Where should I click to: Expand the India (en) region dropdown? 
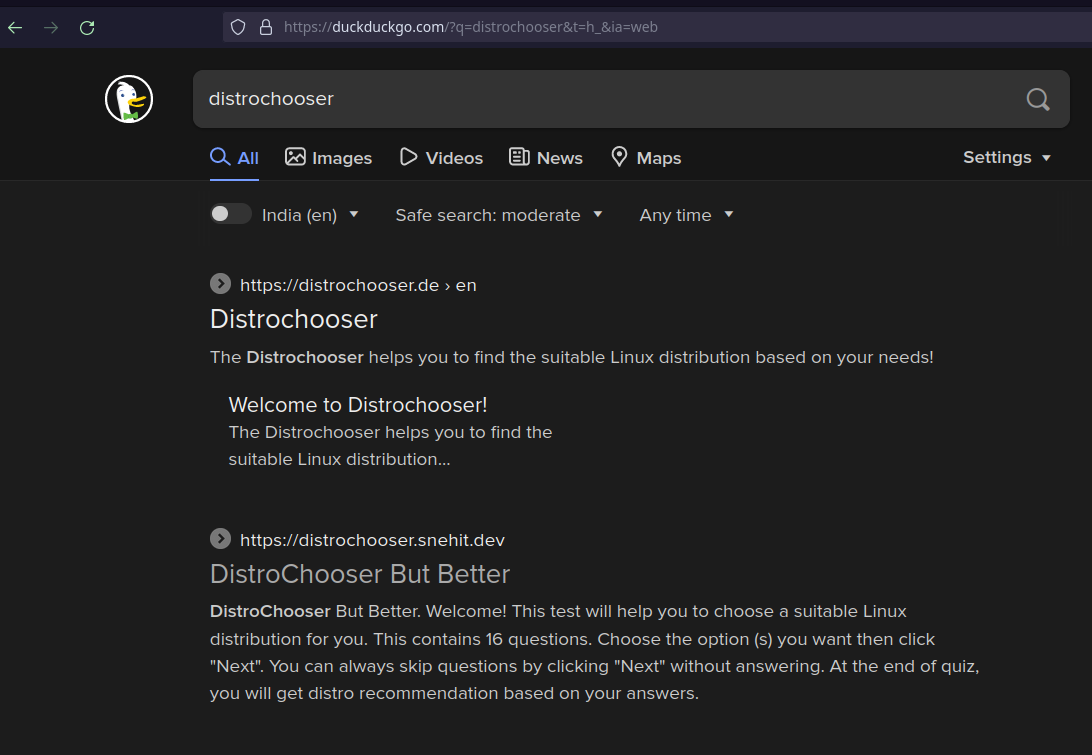310,215
